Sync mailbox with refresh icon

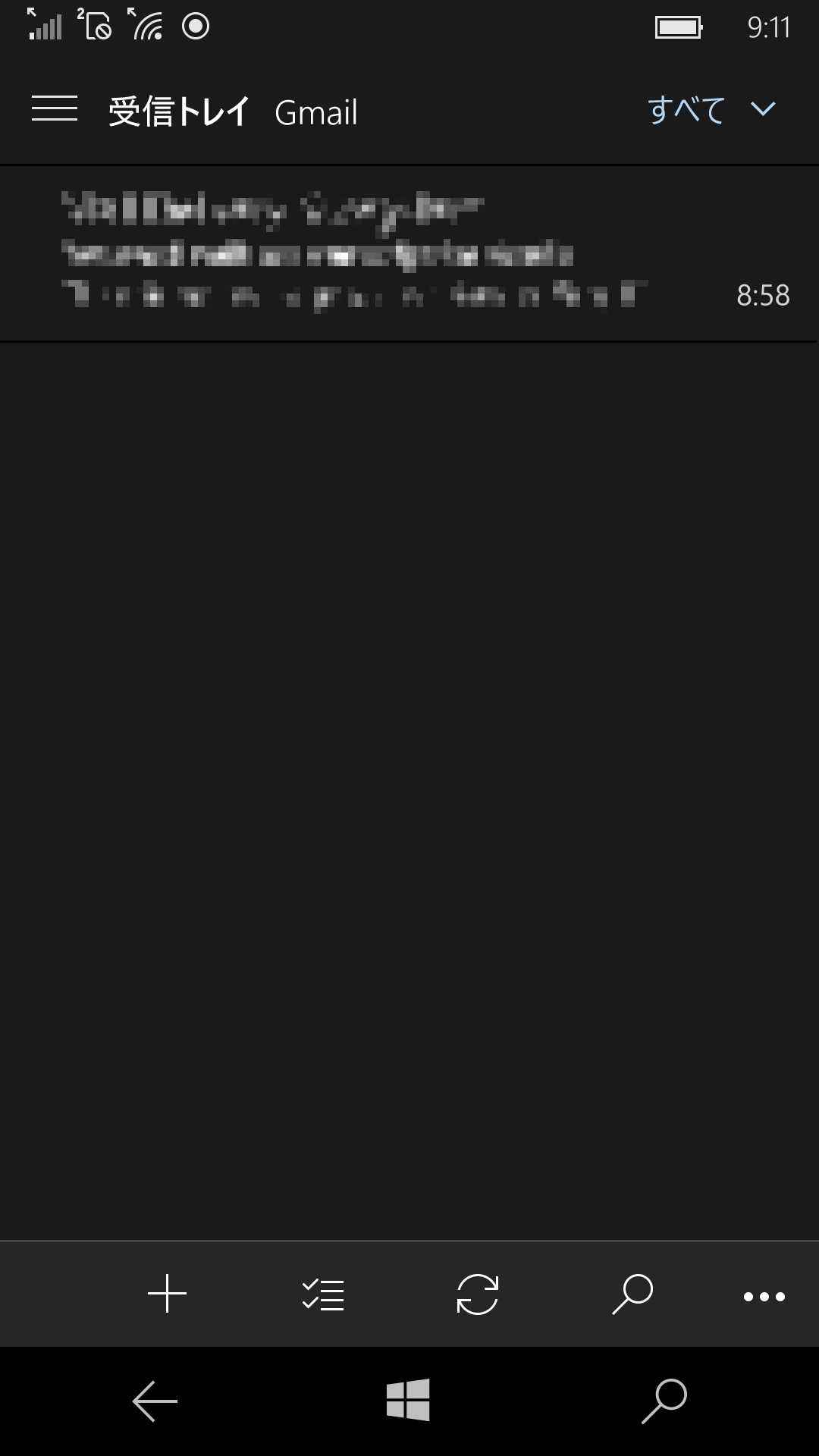tap(478, 1294)
